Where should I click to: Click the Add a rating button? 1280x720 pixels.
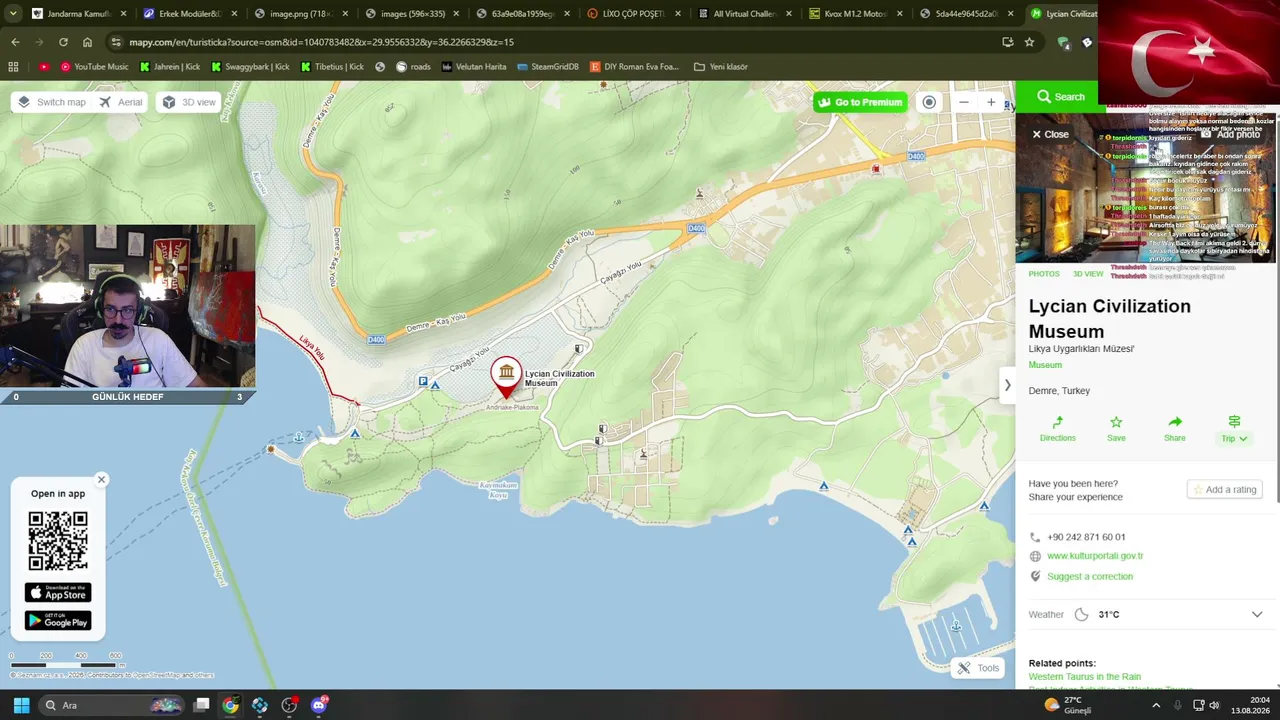[1225, 490]
